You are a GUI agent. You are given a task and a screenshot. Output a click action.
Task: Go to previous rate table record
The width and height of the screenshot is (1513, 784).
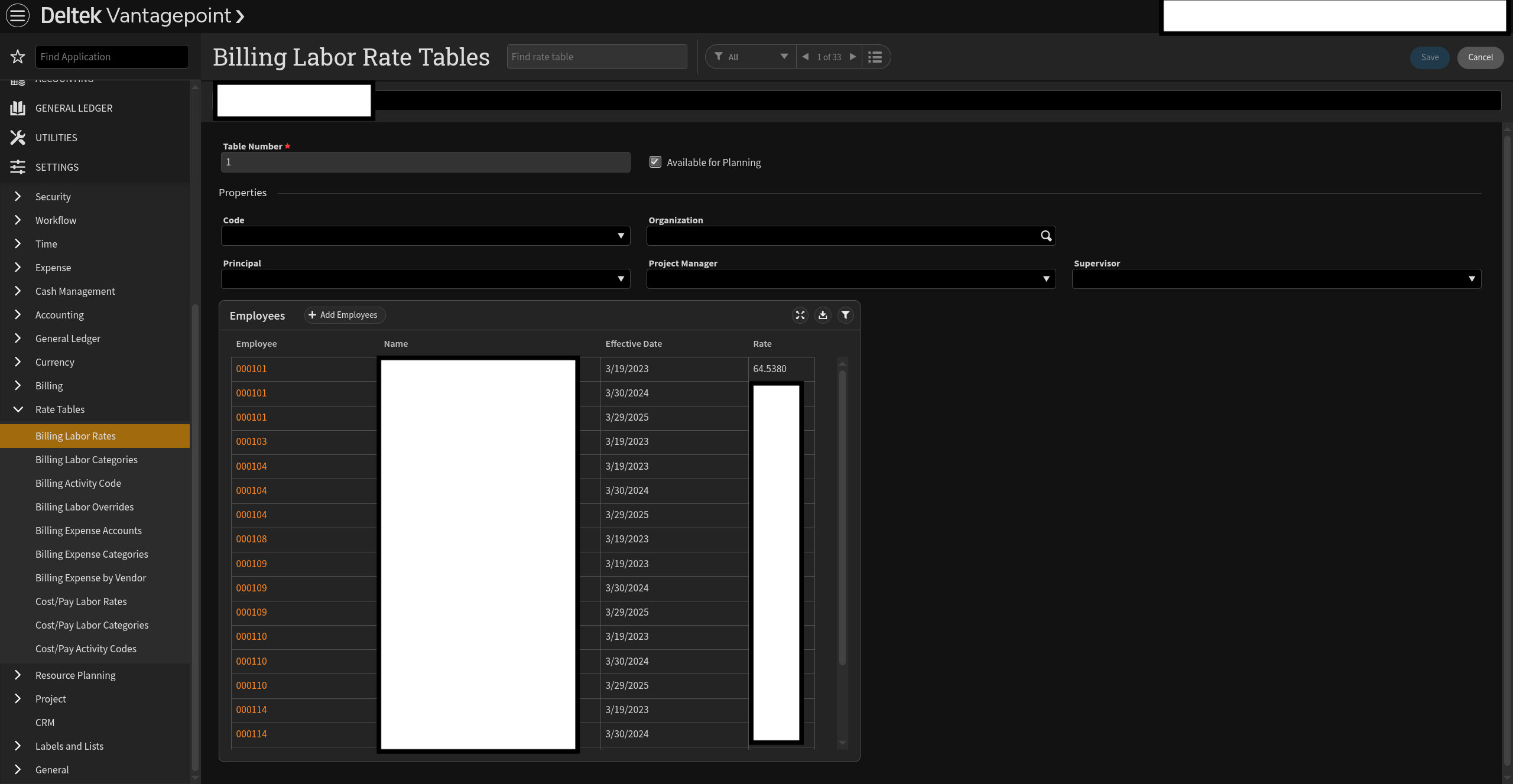pos(805,57)
